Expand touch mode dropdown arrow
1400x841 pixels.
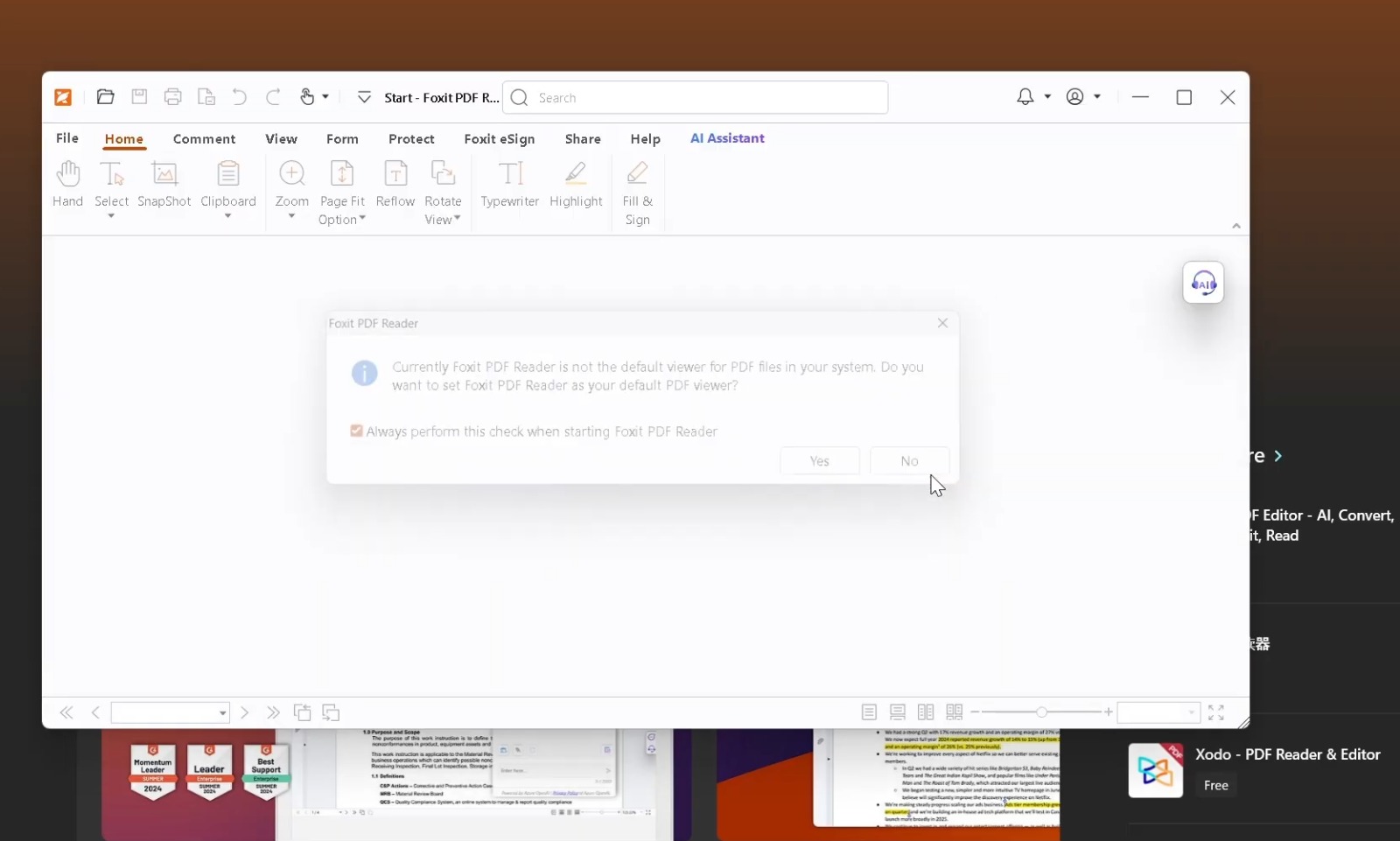coord(325,97)
